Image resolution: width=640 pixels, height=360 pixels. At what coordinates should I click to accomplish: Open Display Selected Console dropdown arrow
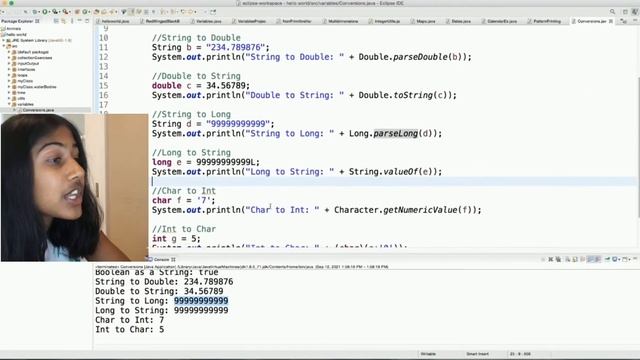point(619,259)
